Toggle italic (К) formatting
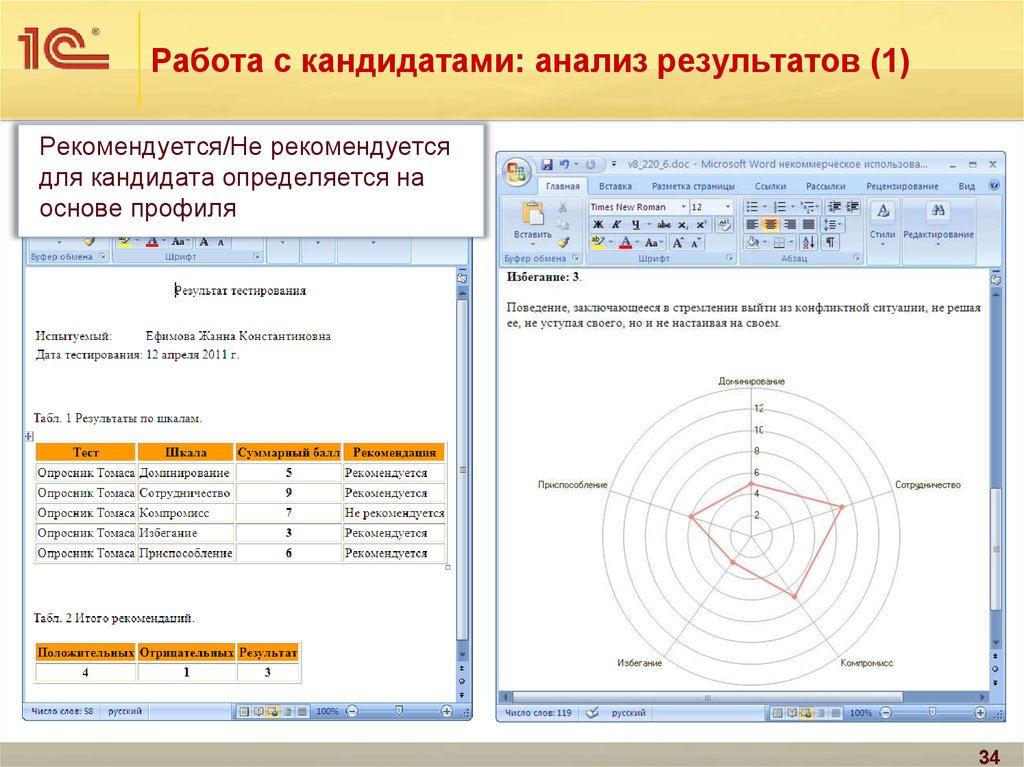Viewport: 1024px width, 767px height. pyautogui.click(x=616, y=225)
